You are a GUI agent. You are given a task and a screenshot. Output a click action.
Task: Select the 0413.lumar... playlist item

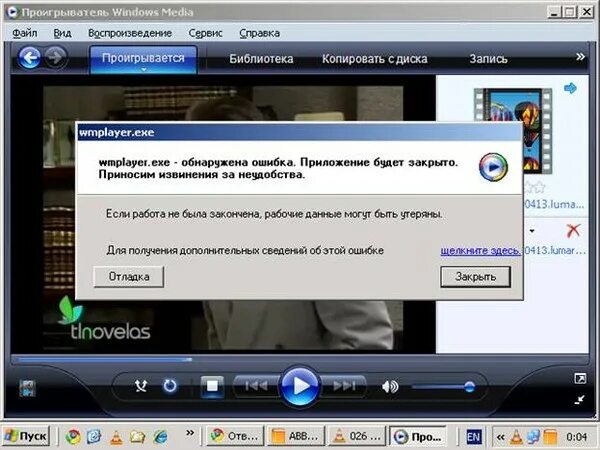click(x=554, y=251)
